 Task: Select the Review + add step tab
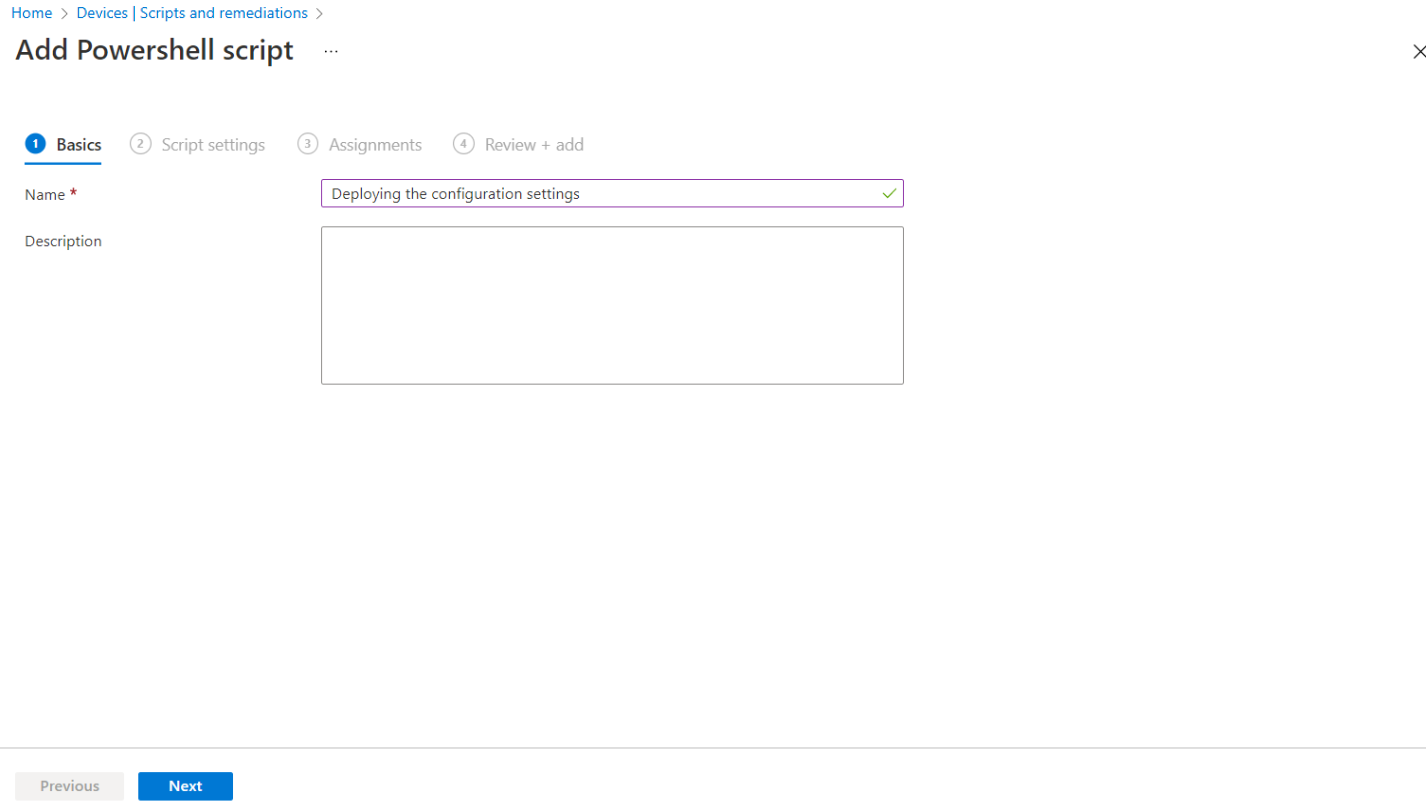click(518, 145)
